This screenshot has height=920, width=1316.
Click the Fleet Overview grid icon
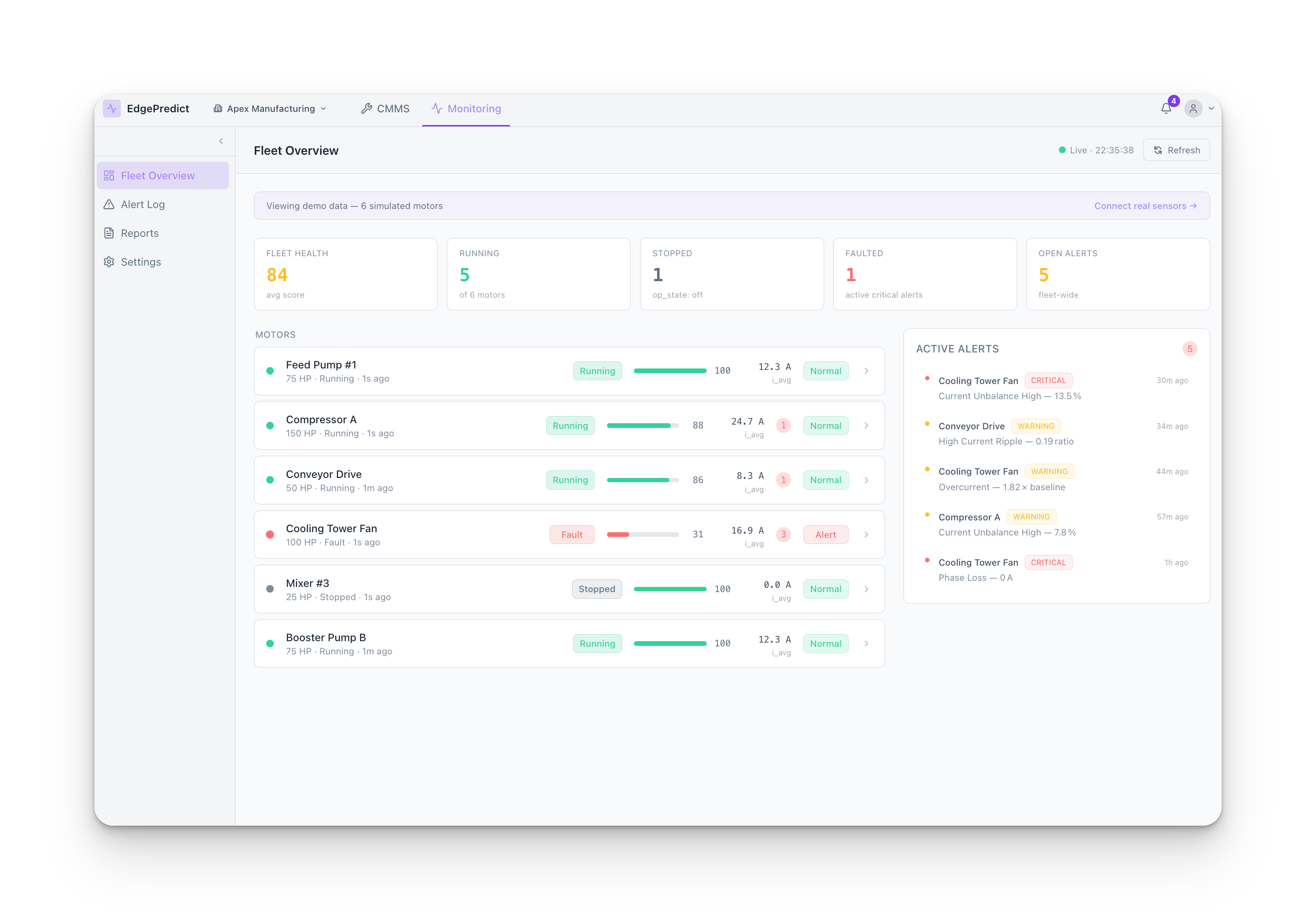[x=109, y=176]
